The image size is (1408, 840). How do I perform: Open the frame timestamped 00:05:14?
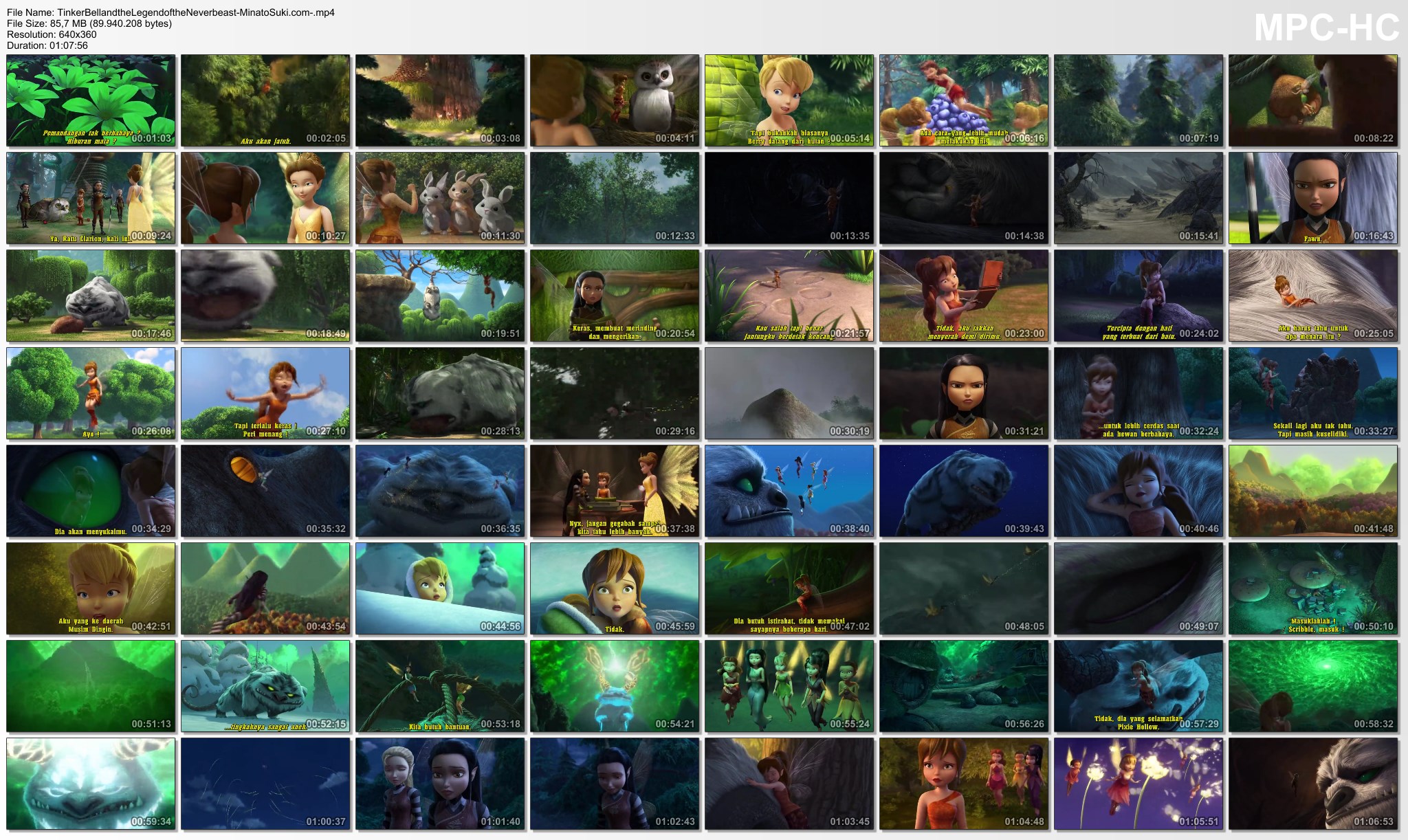(x=789, y=100)
